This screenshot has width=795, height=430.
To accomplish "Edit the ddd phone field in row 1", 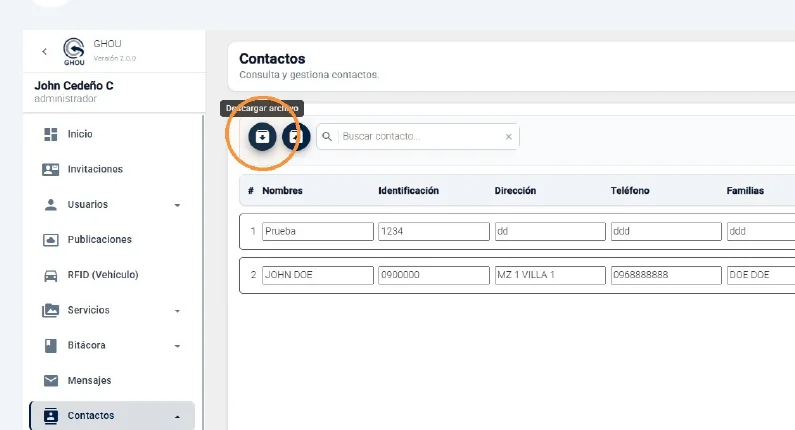I will (x=666, y=231).
